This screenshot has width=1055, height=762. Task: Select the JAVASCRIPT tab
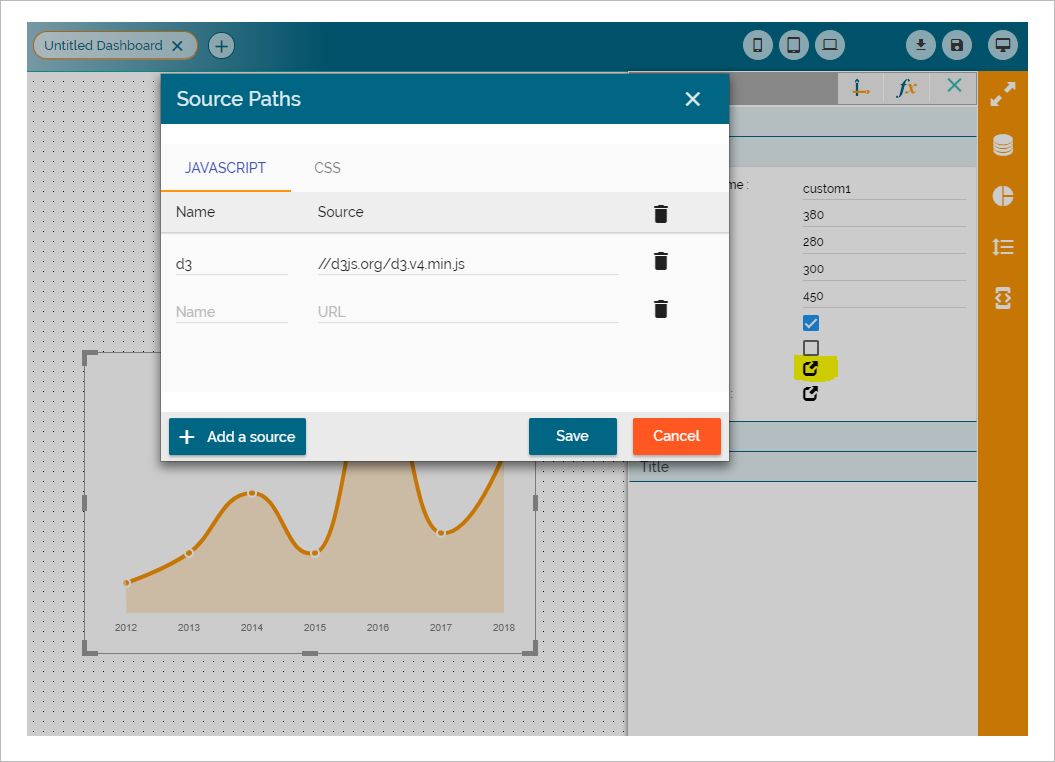225,168
